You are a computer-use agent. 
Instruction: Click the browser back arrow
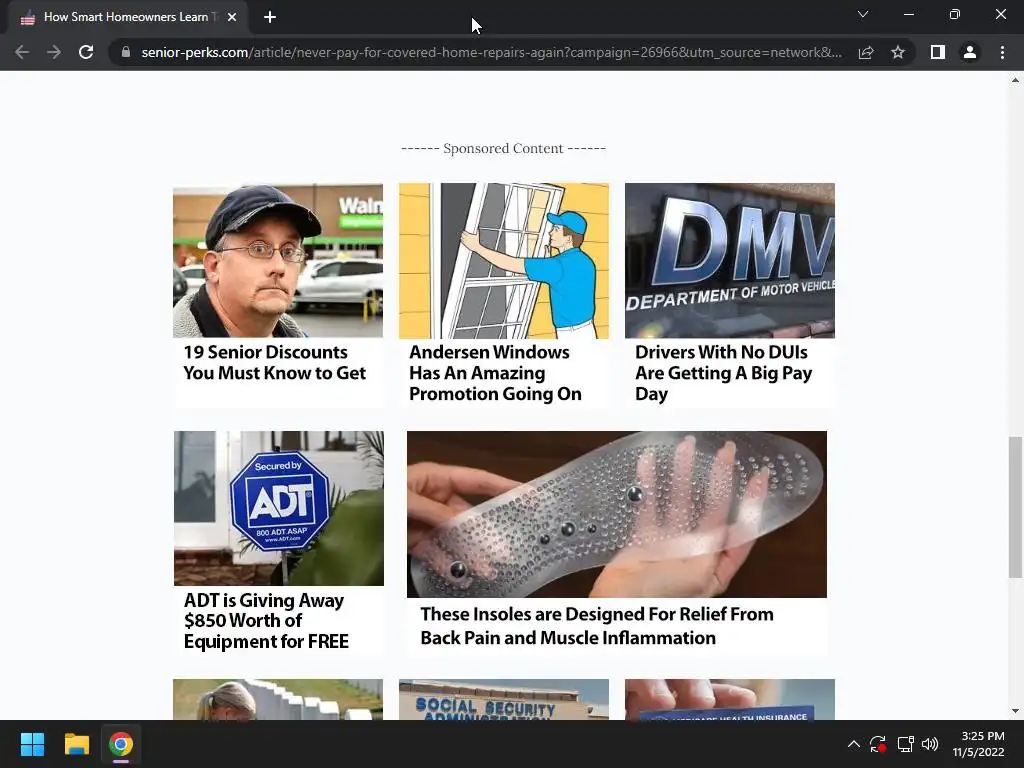[22, 52]
